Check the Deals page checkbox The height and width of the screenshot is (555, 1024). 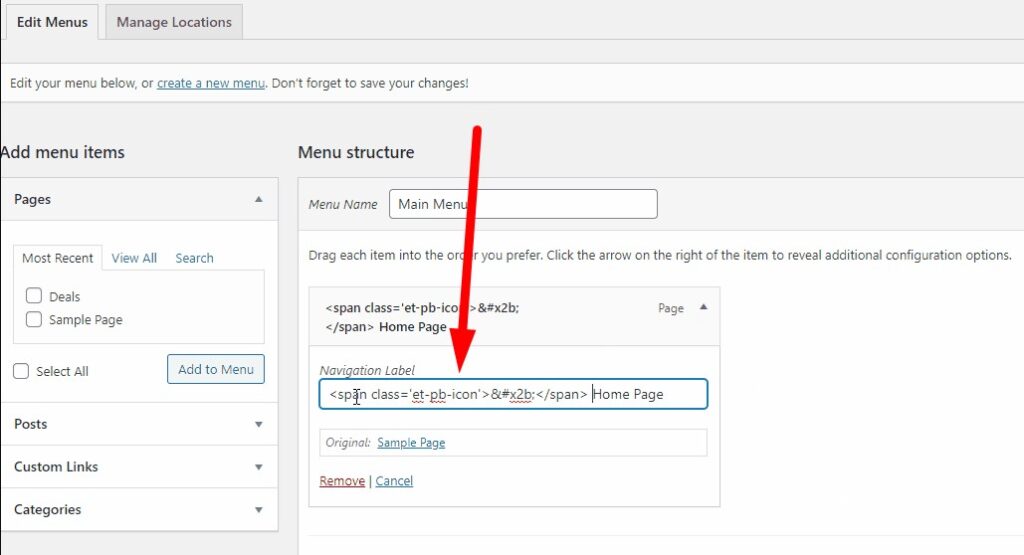click(x=33, y=296)
